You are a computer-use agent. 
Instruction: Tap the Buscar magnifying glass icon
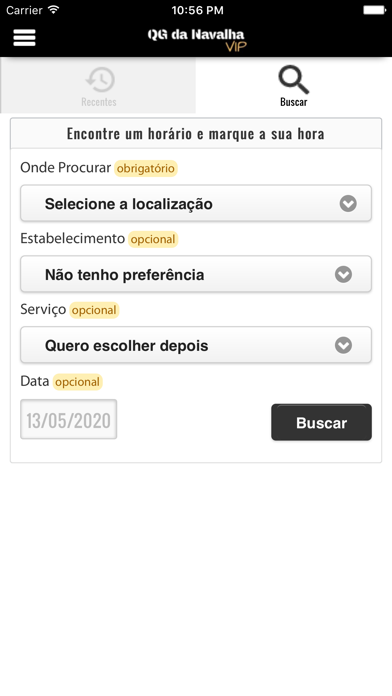click(x=293, y=80)
